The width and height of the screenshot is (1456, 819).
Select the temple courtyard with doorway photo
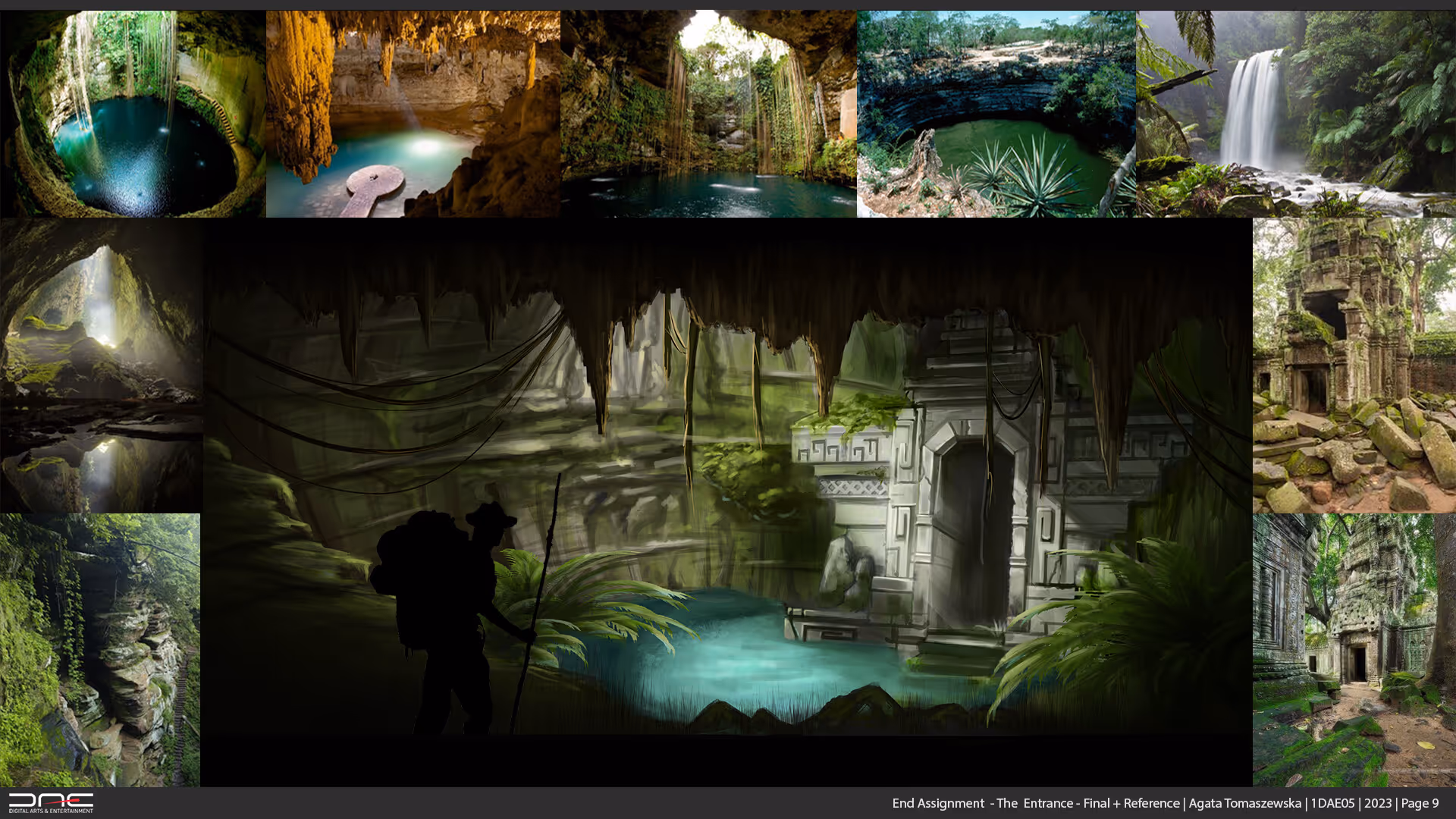[x=1354, y=650]
